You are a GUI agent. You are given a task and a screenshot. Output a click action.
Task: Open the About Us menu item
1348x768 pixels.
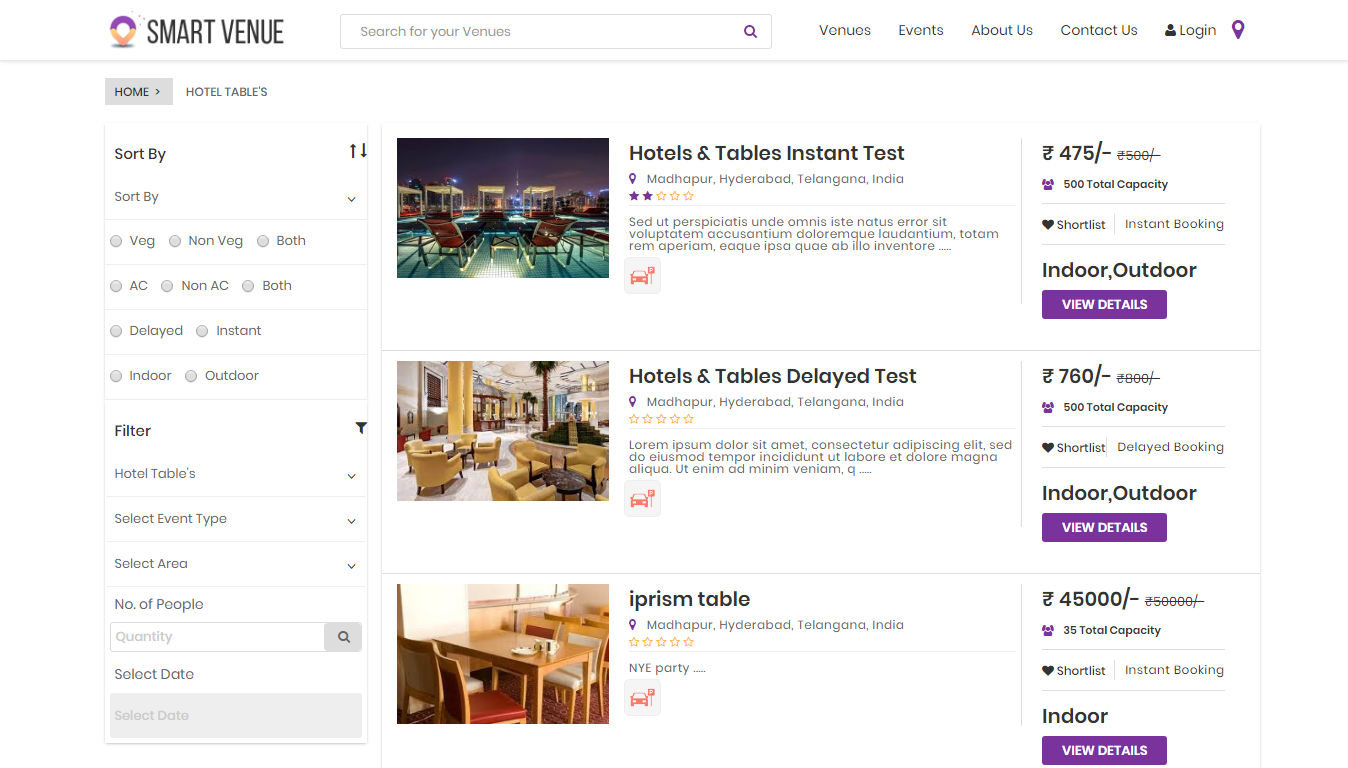tap(1001, 30)
